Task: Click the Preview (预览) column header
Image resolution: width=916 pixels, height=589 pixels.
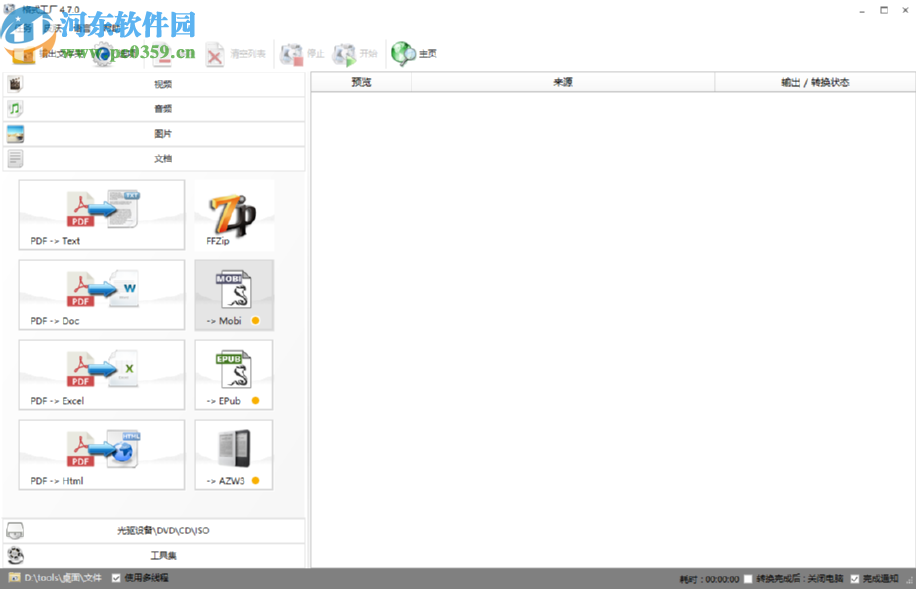Action: click(361, 82)
